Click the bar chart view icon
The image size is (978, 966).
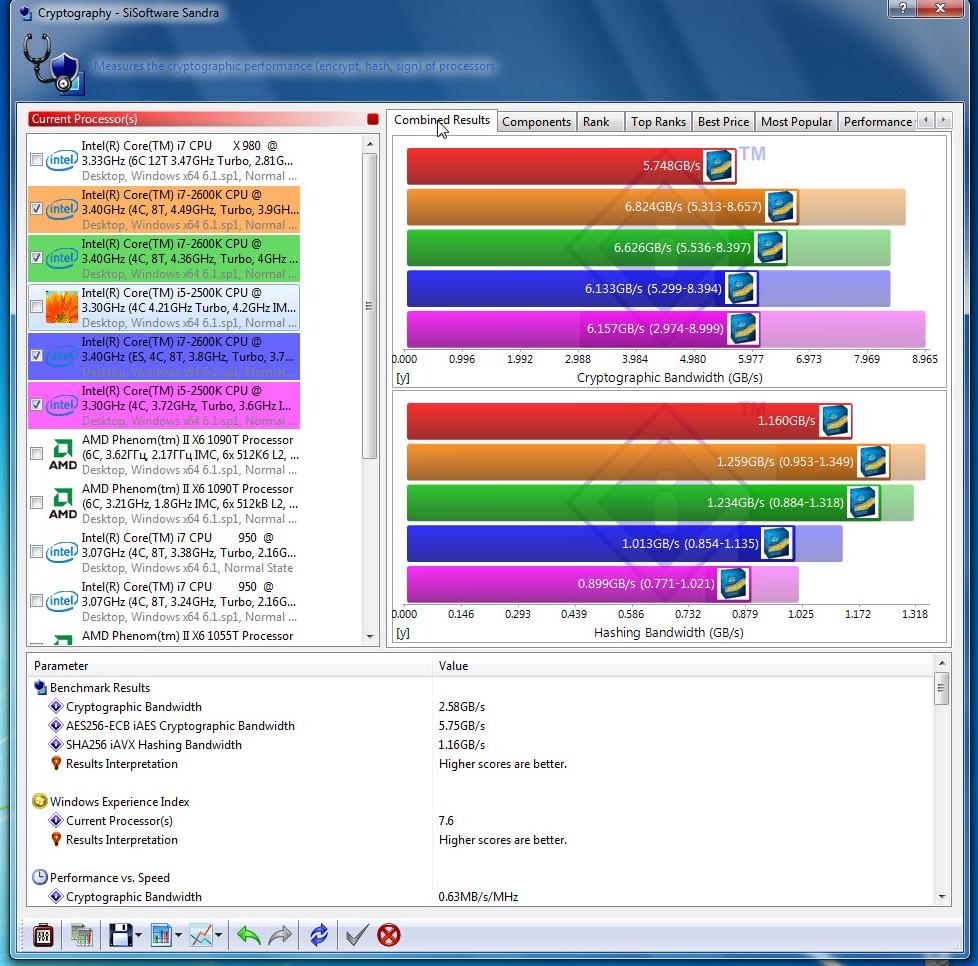coord(161,935)
